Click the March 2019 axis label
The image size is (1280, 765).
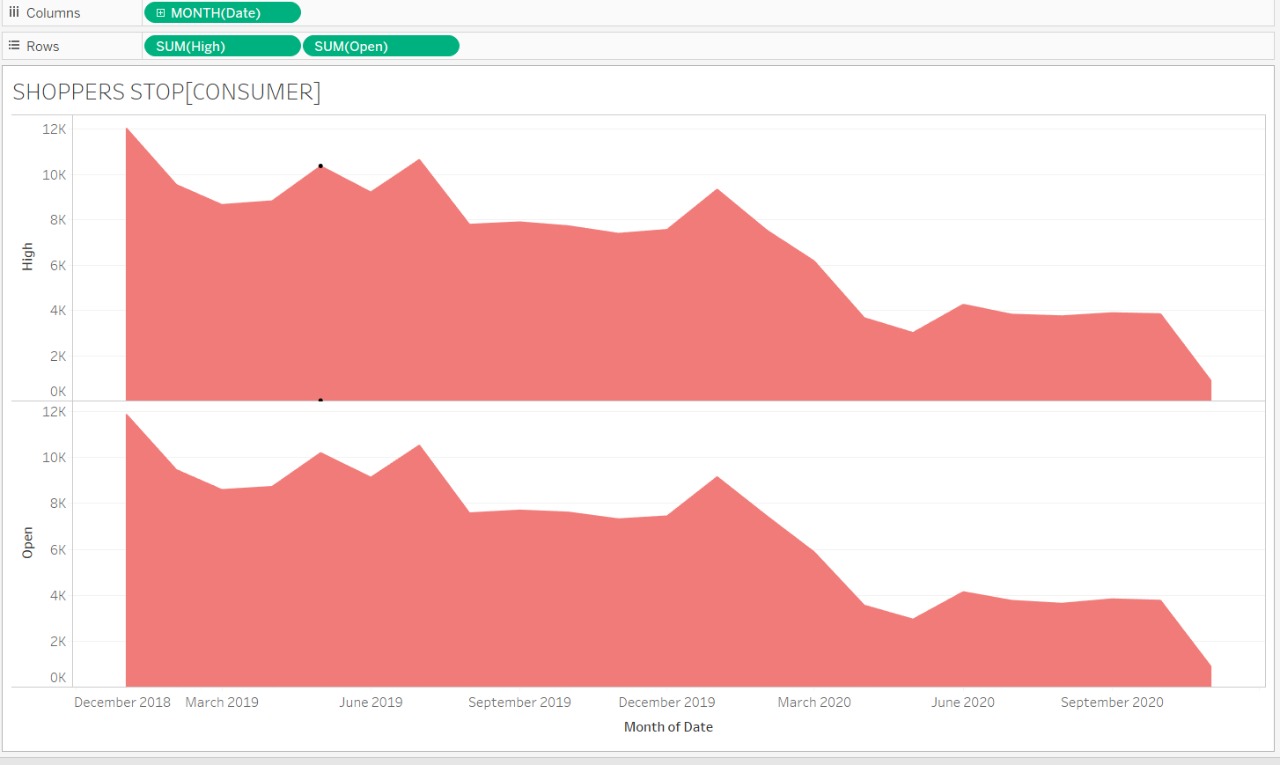click(x=222, y=702)
